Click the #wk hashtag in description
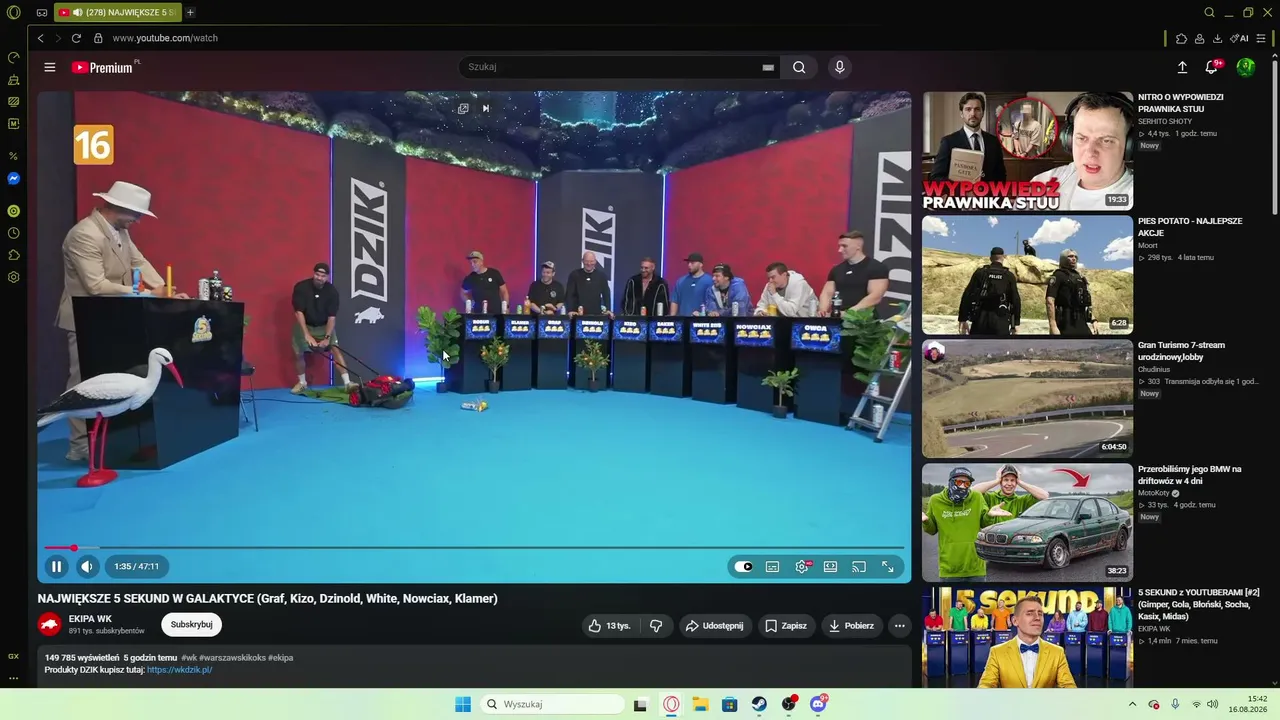The image size is (1280, 720). (188, 657)
